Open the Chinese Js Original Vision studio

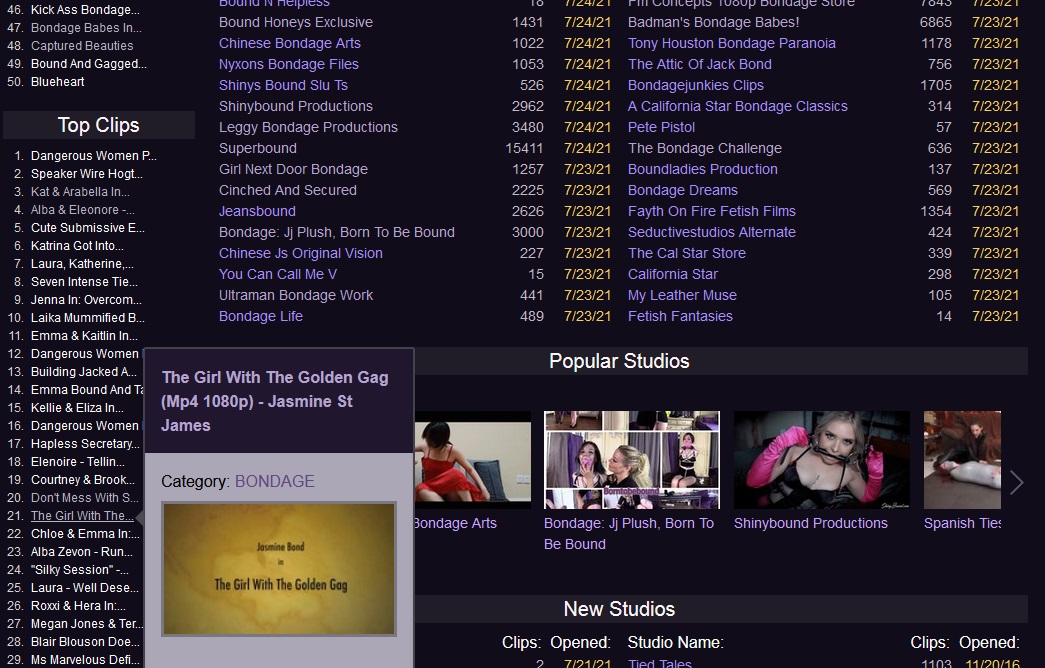coord(301,253)
